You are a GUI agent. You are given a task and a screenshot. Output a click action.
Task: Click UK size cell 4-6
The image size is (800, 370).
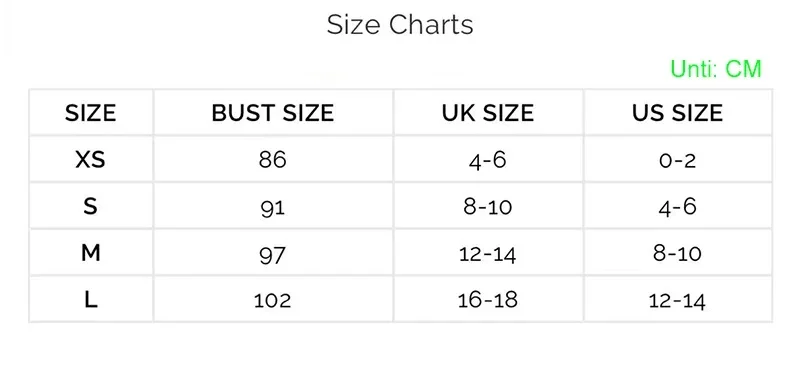pyautogui.click(x=488, y=161)
